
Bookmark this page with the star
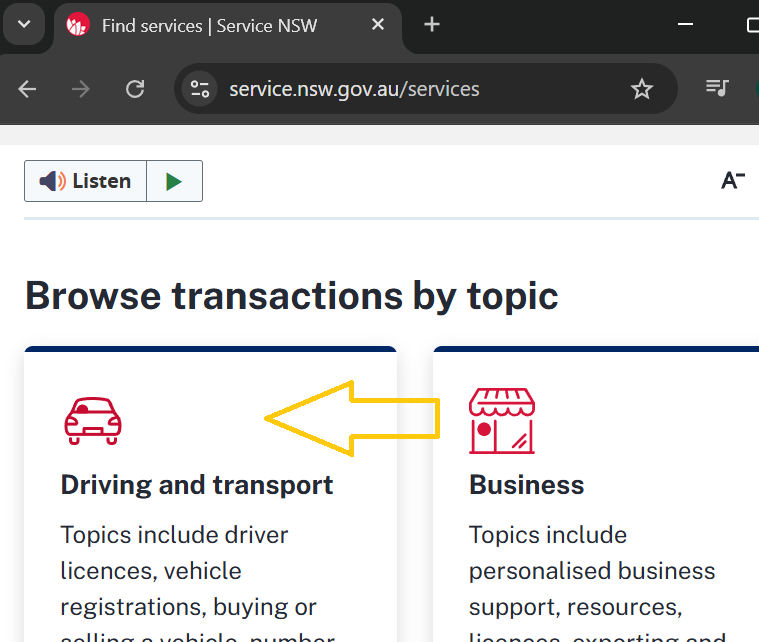[x=641, y=89]
